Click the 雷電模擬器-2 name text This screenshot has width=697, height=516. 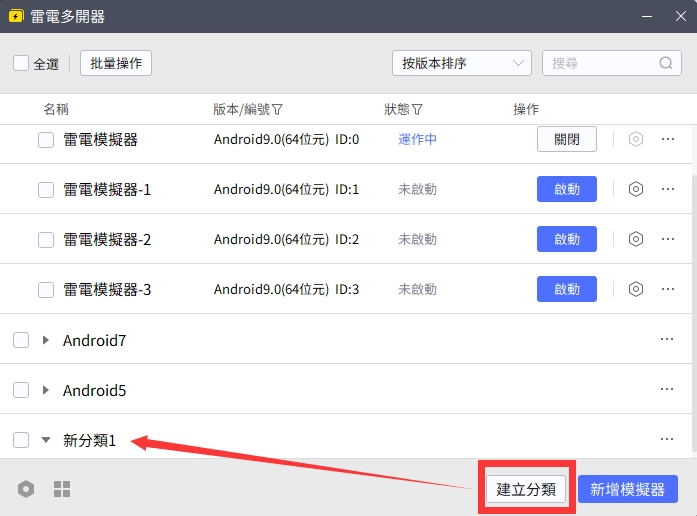(x=107, y=240)
